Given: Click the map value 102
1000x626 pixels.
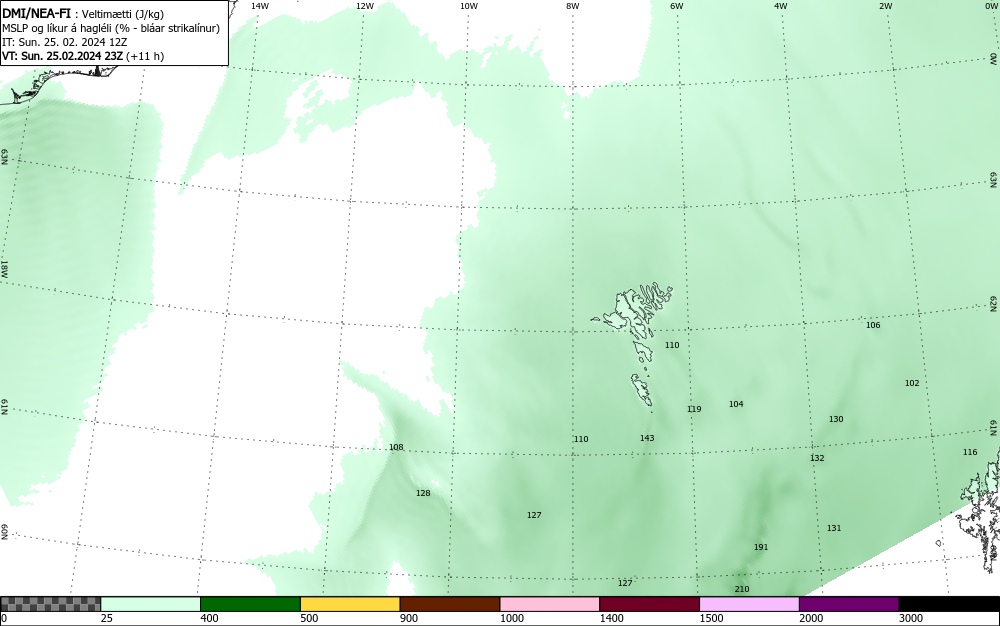Looking at the screenshot, I should 912,383.
